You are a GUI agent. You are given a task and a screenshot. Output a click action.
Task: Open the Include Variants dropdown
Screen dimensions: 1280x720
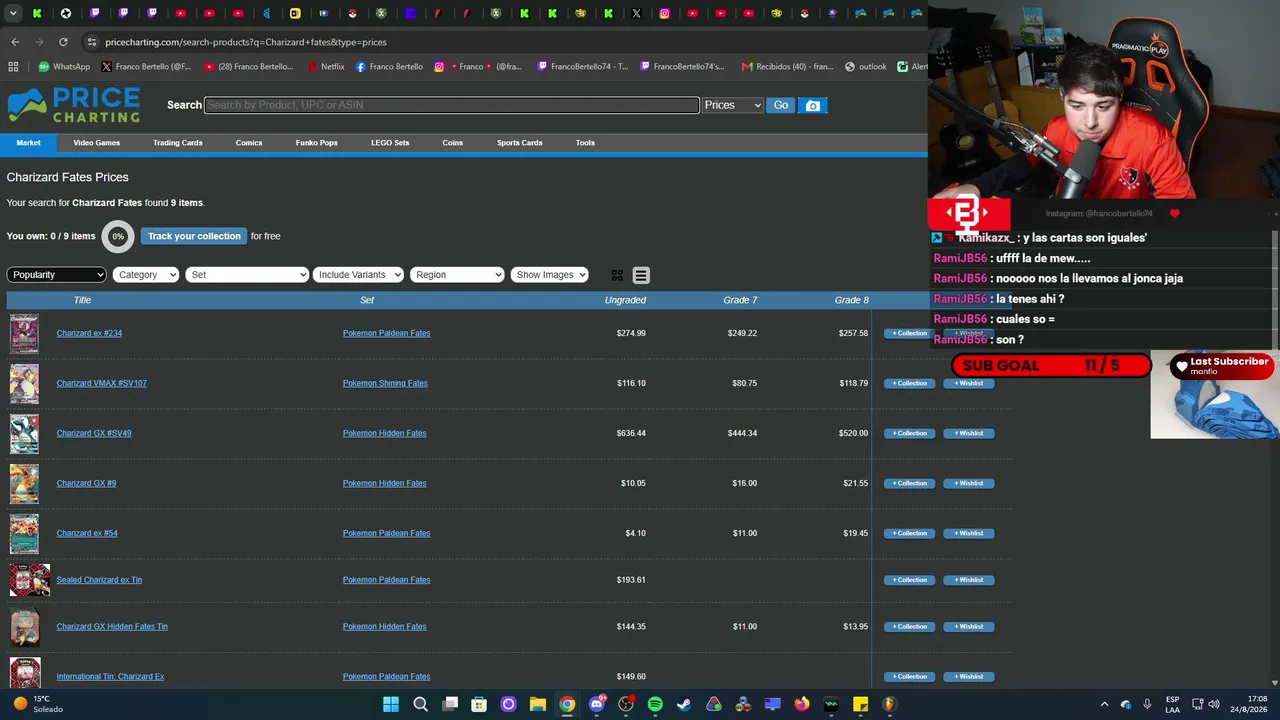[358, 275]
